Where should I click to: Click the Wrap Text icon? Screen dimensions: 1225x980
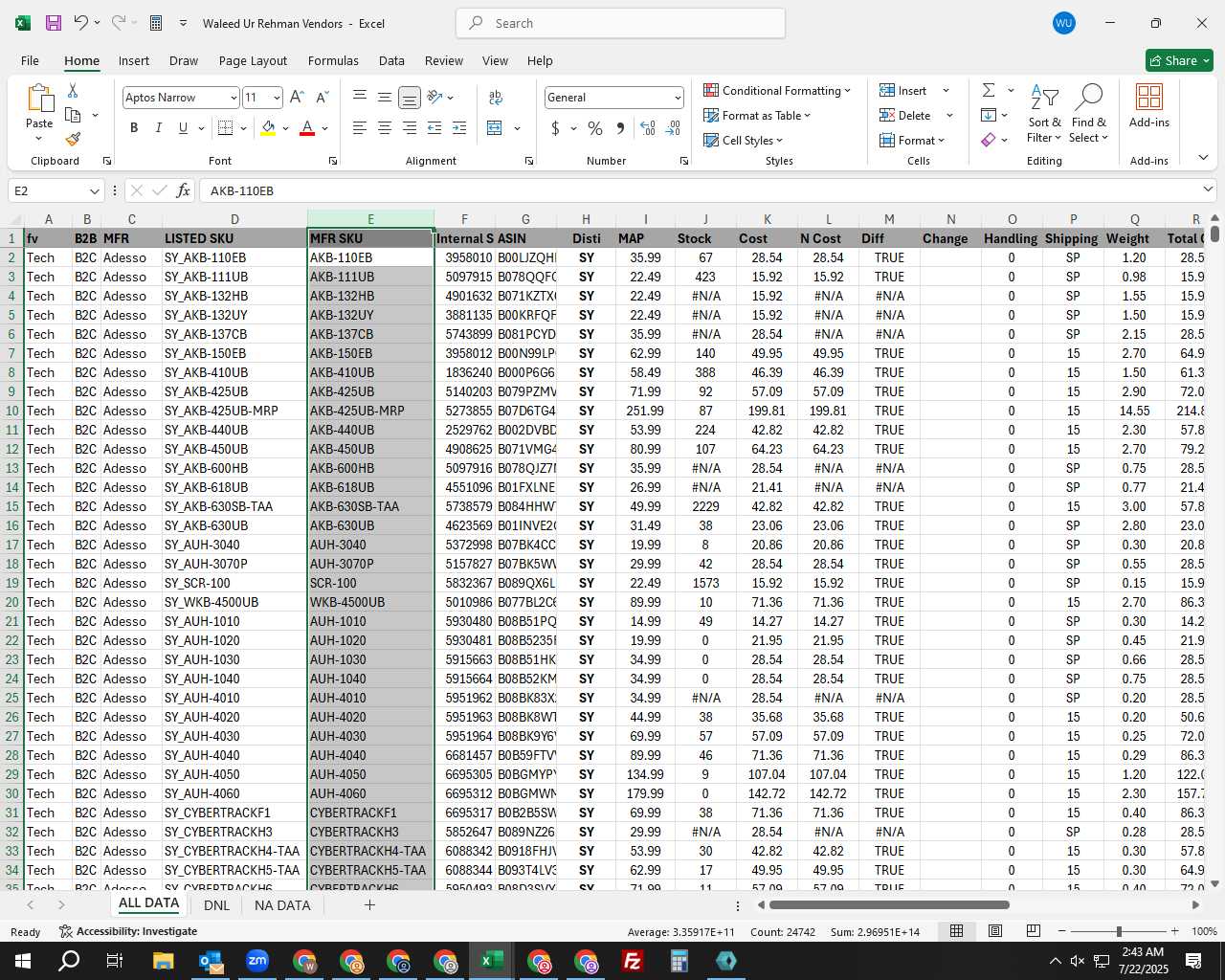coord(496,98)
